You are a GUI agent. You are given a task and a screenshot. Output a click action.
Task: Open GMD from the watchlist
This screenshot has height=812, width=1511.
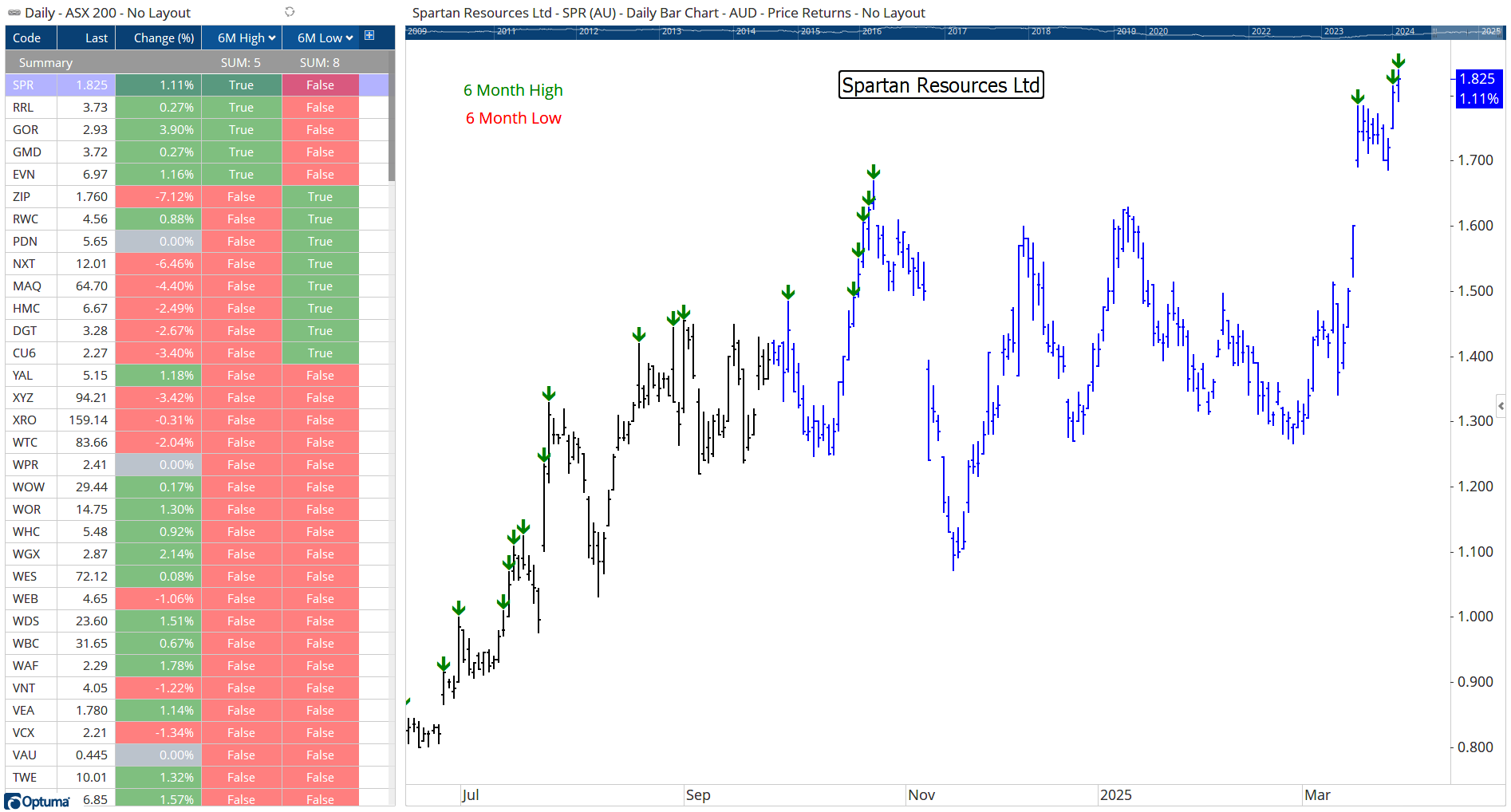tap(31, 152)
